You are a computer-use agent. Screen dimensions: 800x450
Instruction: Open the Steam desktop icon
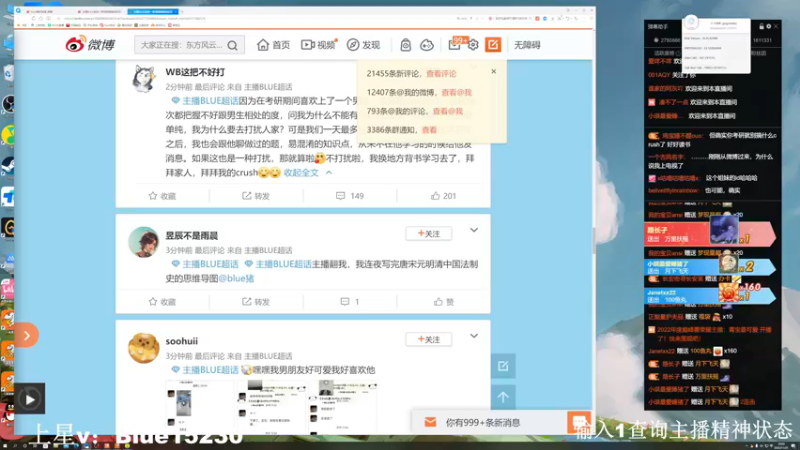8,165
